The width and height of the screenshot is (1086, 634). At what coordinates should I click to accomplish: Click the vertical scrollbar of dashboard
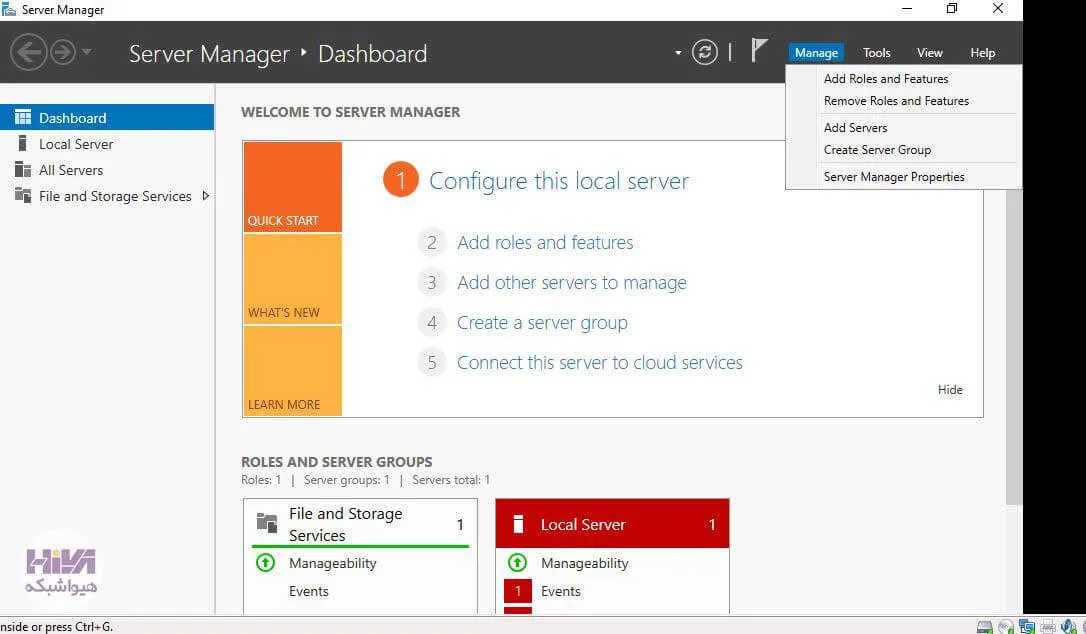coord(1013,346)
